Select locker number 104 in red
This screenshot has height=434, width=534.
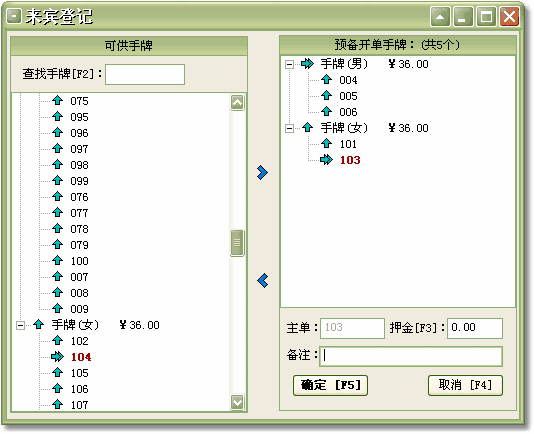tap(81, 357)
